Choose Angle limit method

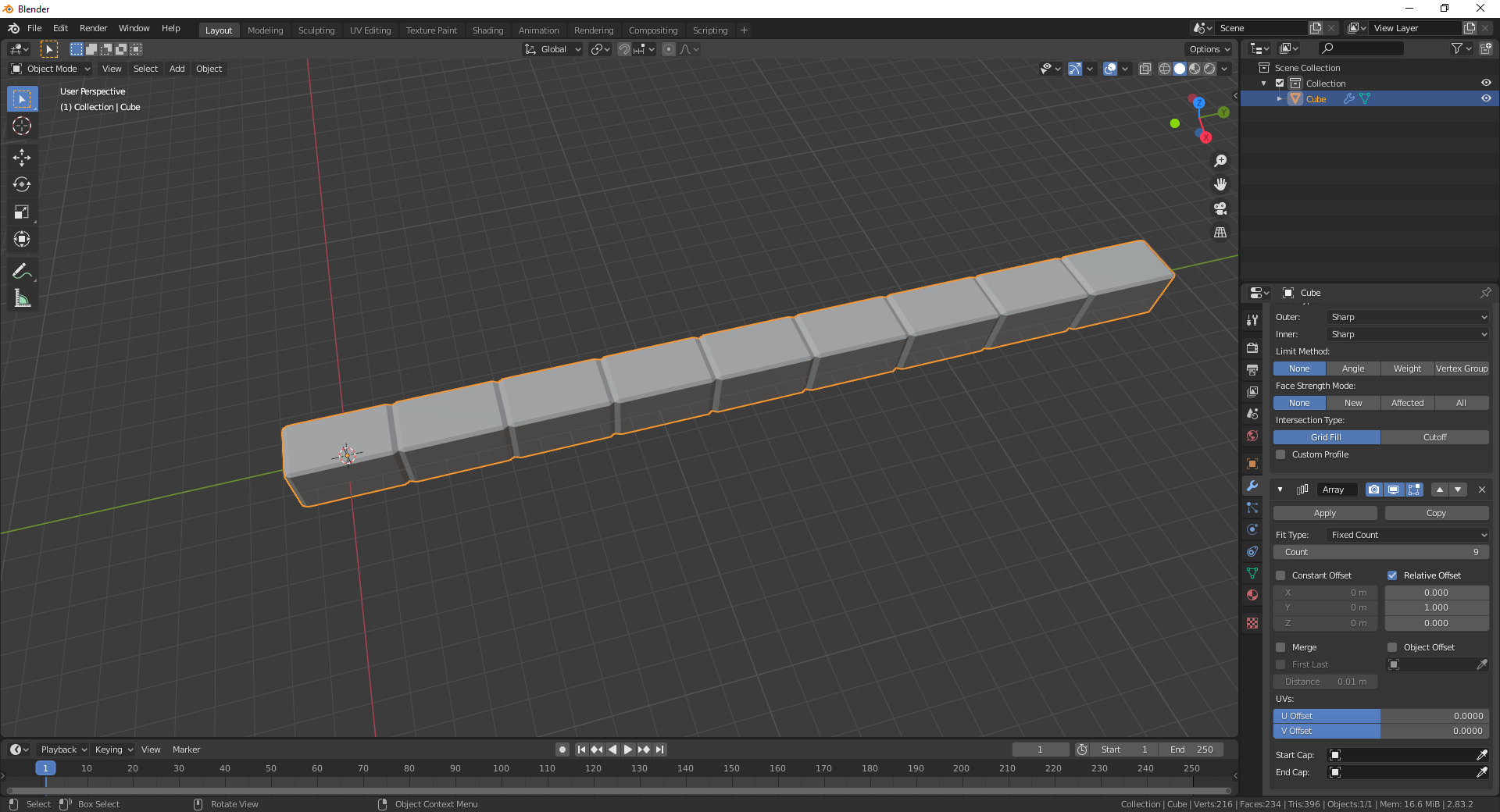1353,369
